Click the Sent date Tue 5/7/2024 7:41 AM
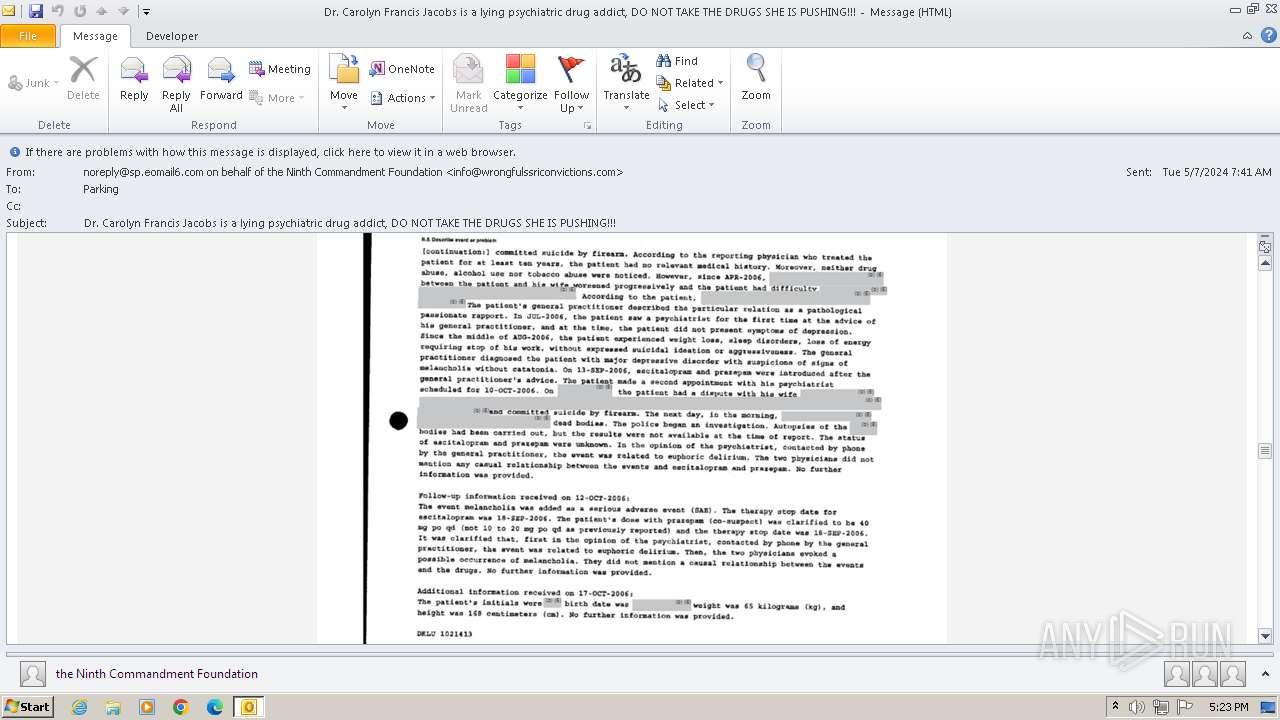This screenshot has width=1280, height=720. coord(1217,172)
